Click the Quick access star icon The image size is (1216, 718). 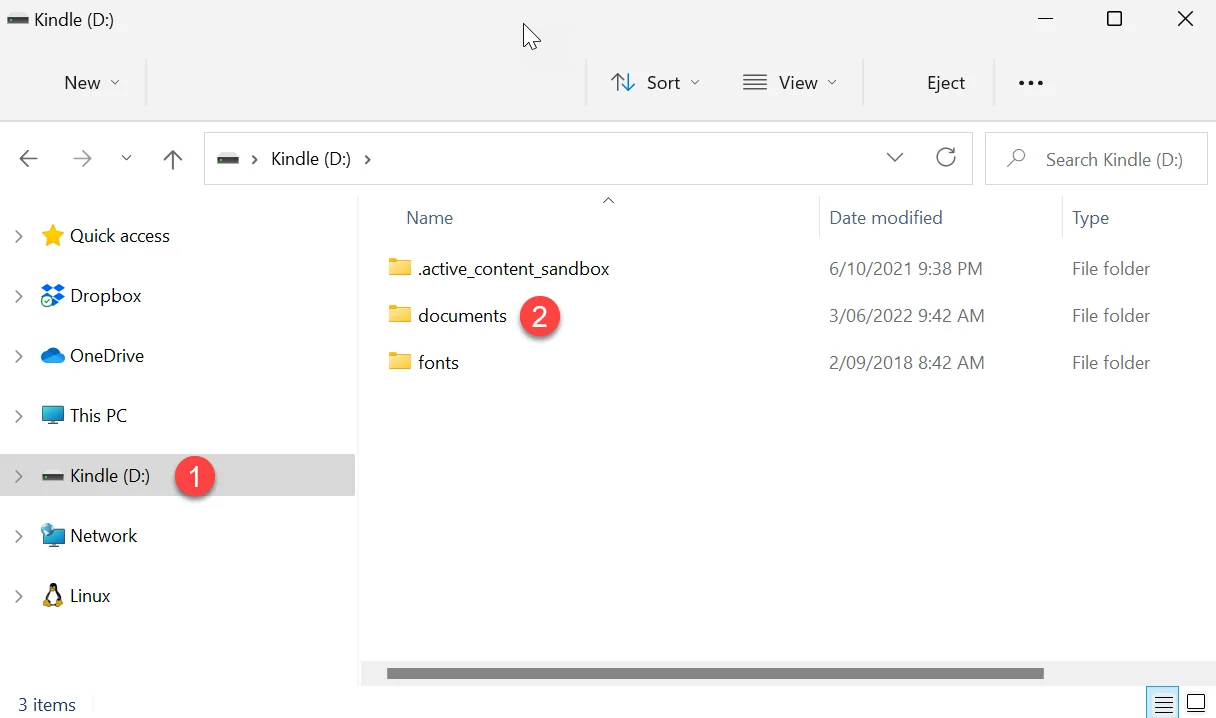click(x=52, y=235)
